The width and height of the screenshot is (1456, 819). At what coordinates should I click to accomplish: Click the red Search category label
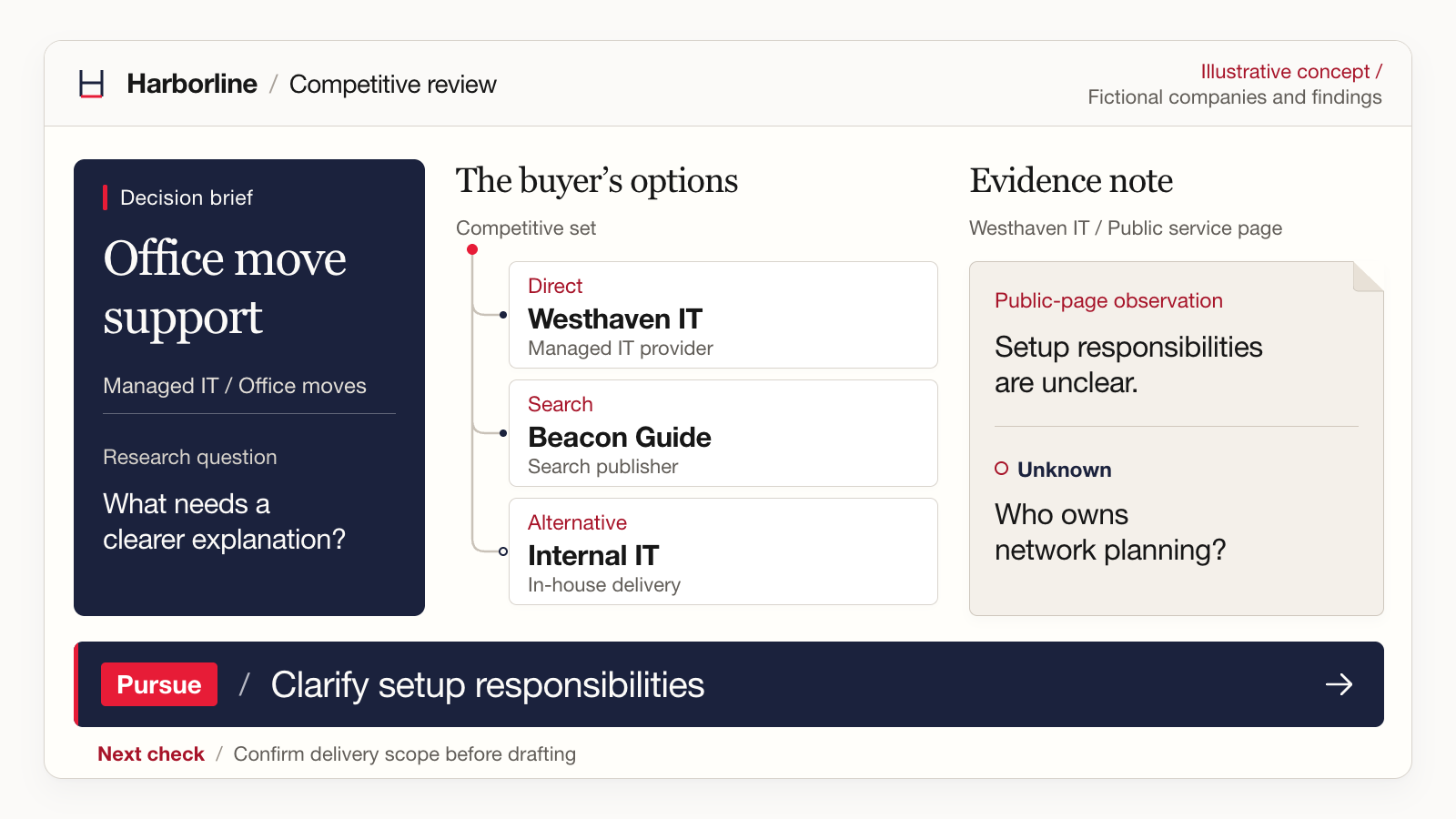pyautogui.click(x=561, y=404)
